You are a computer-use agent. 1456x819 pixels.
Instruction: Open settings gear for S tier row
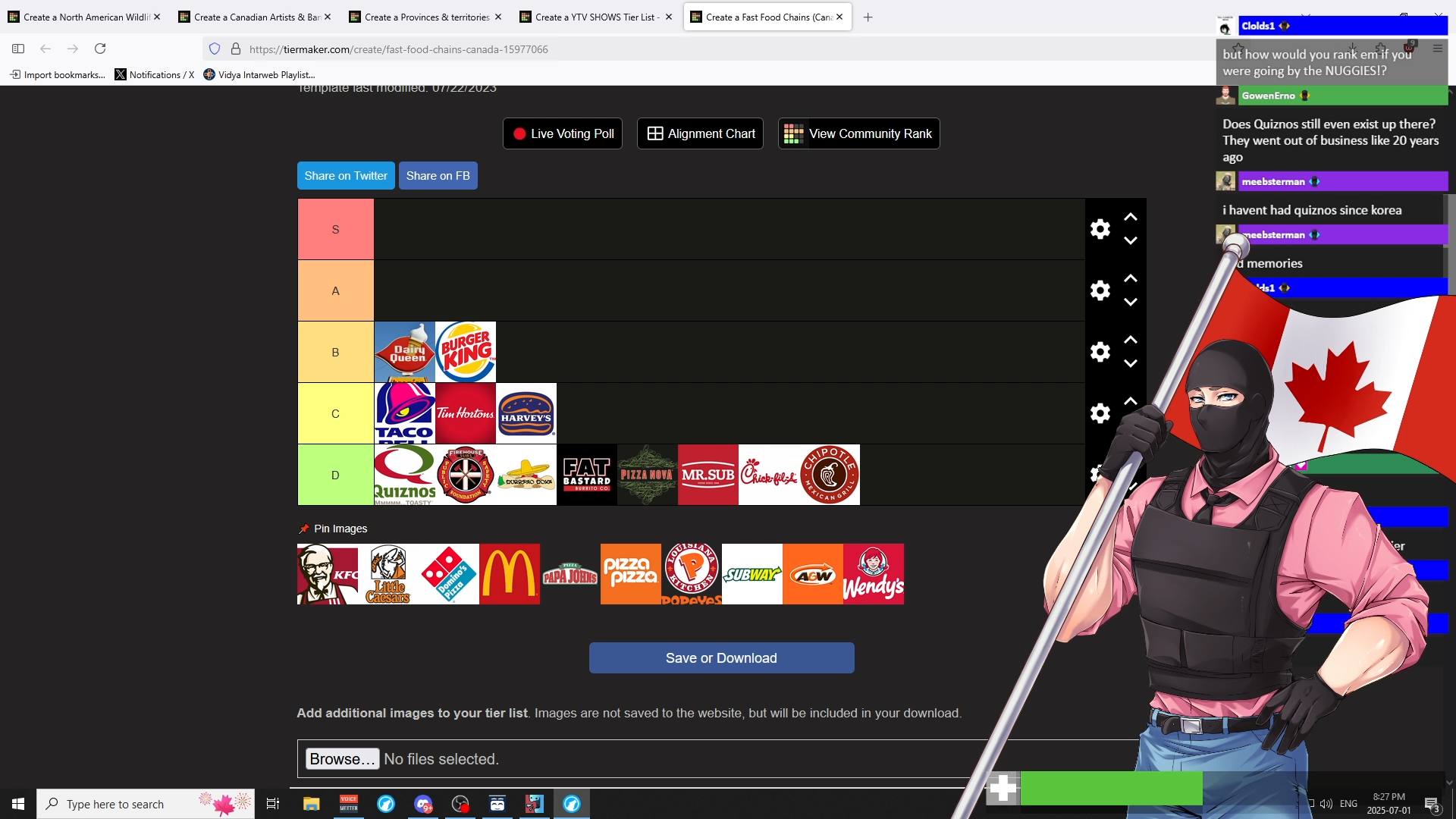tap(1100, 229)
